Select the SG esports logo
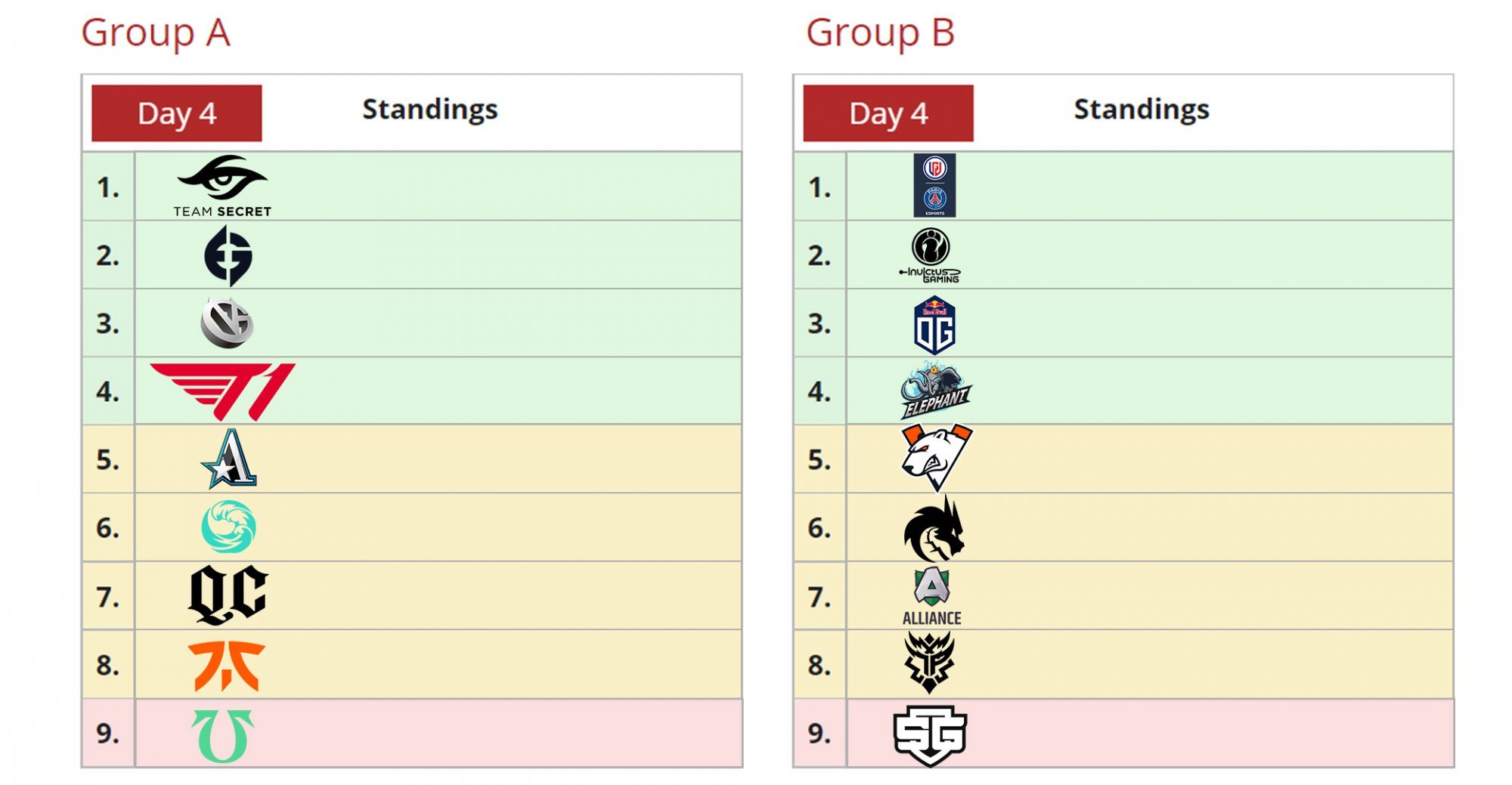1512x785 pixels. (930, 735)
